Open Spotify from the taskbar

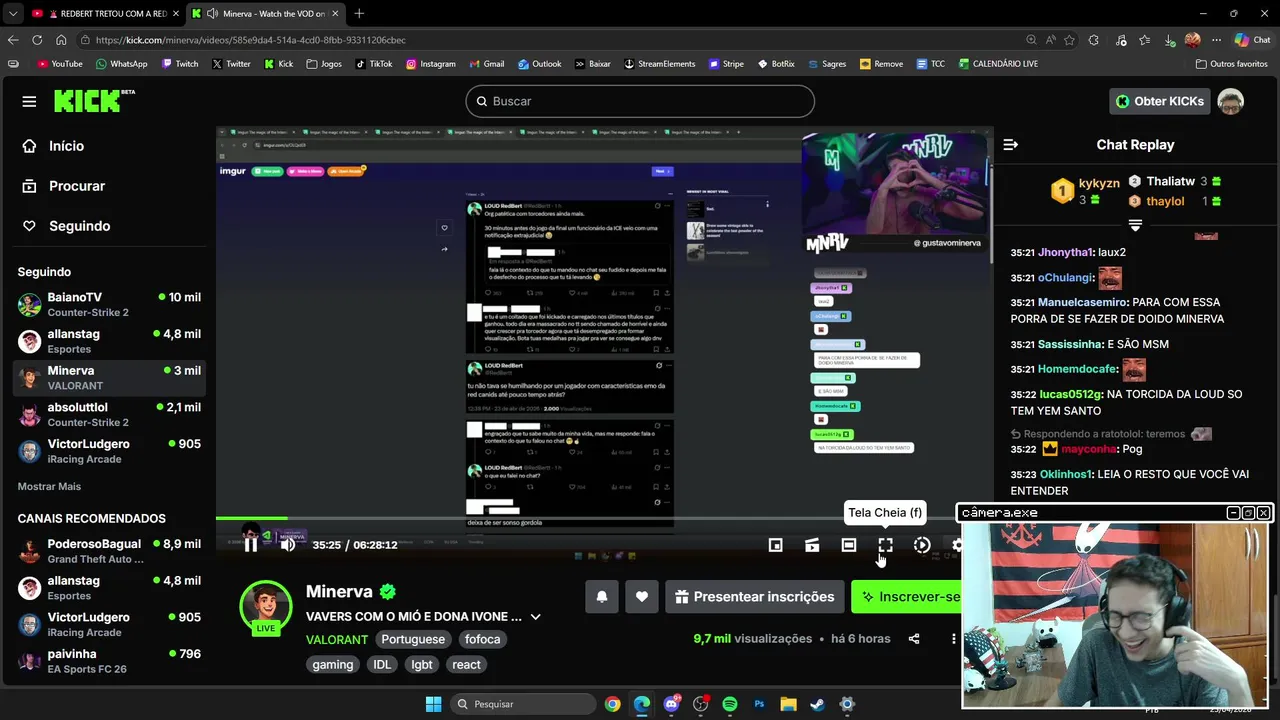729,704
